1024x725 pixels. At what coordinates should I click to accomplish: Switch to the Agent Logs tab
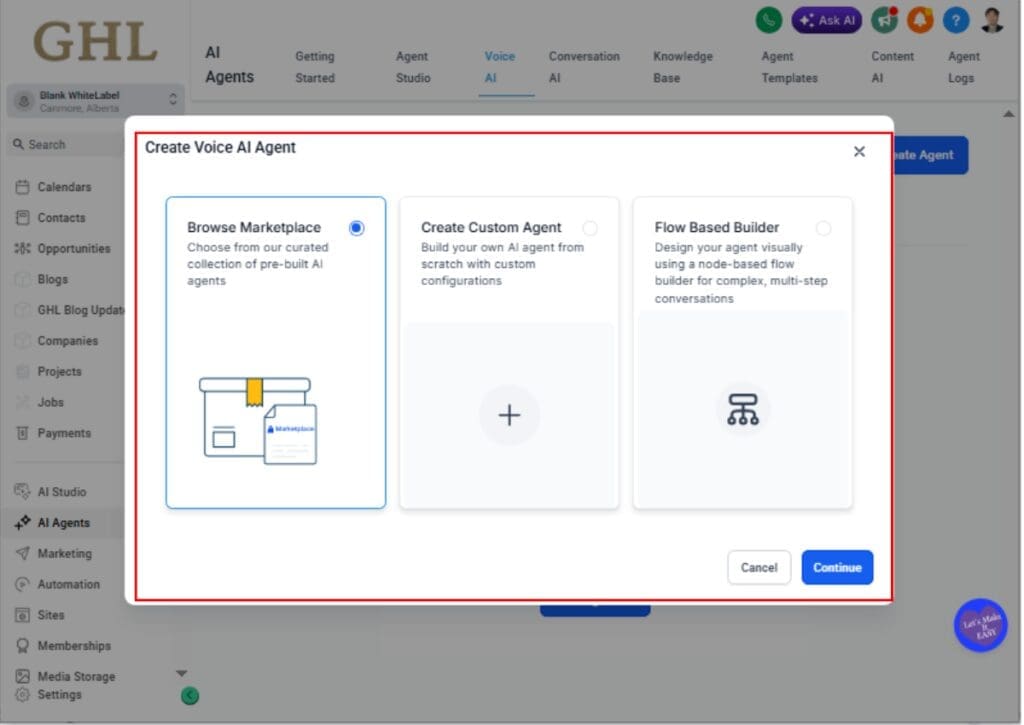click(x=963, y=67)
